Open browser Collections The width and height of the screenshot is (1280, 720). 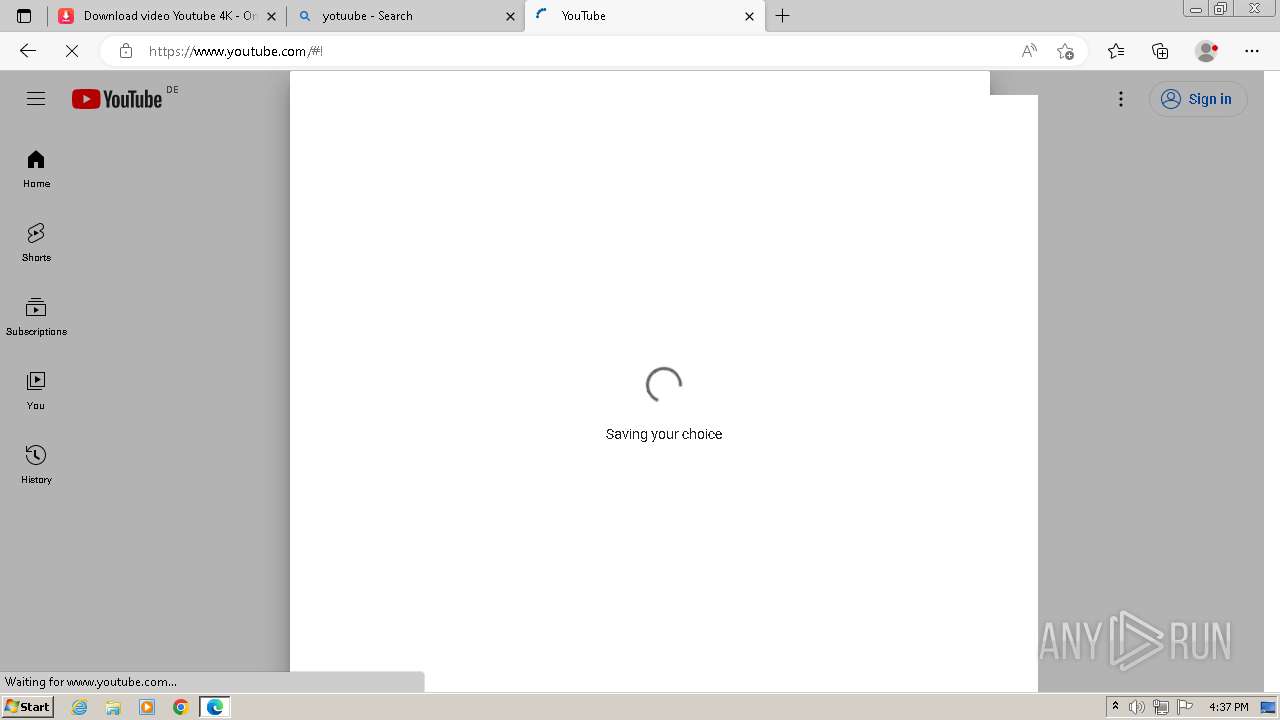tap(1160, 51)
